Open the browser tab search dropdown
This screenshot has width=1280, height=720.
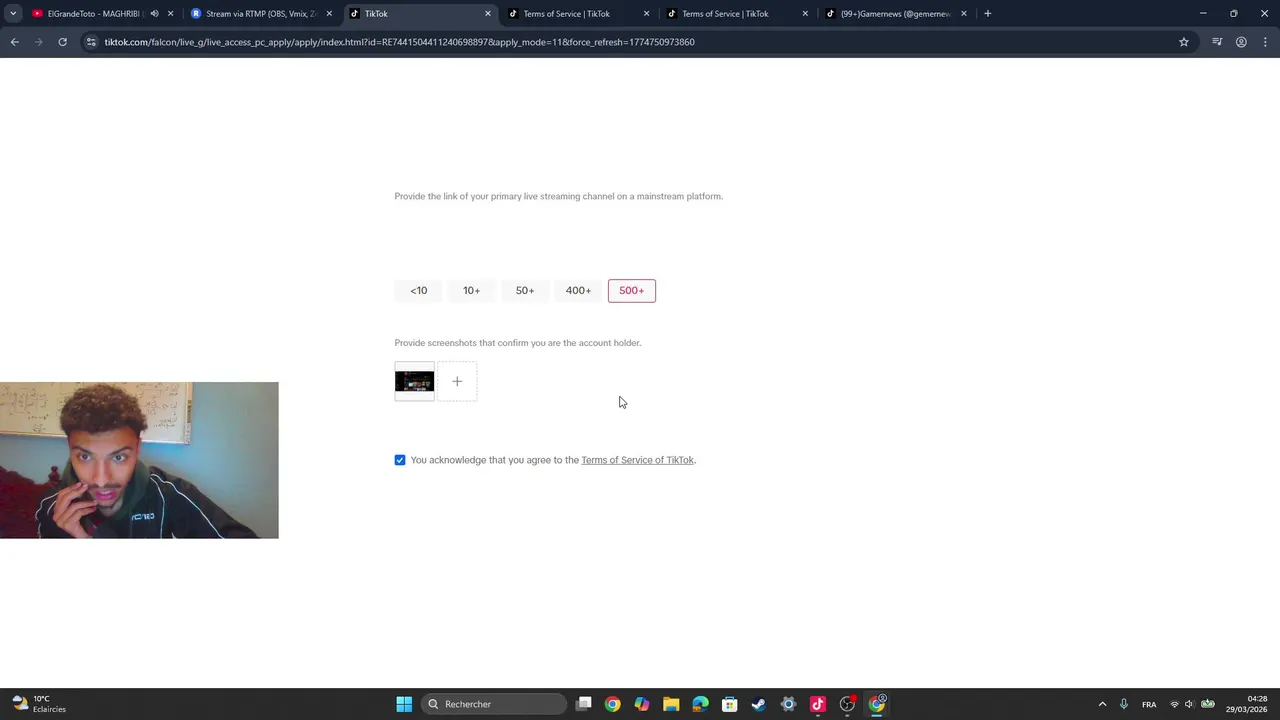(x=13, y=14)
